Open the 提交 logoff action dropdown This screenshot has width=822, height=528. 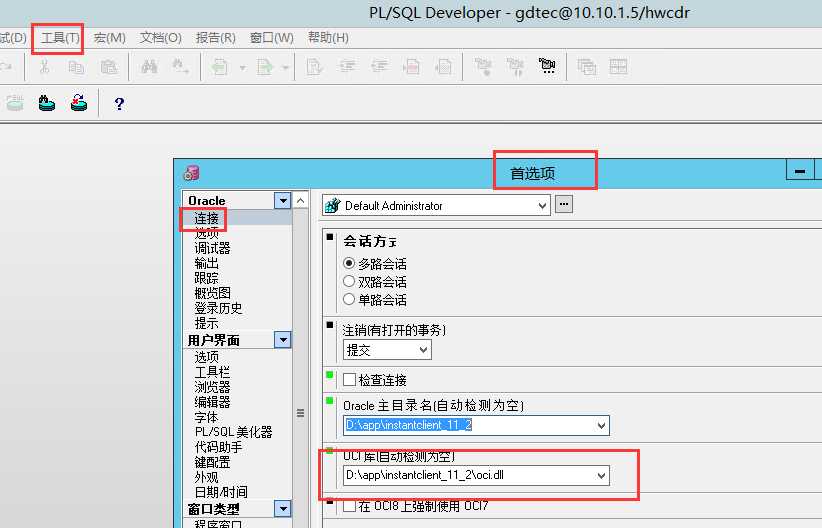424,350
